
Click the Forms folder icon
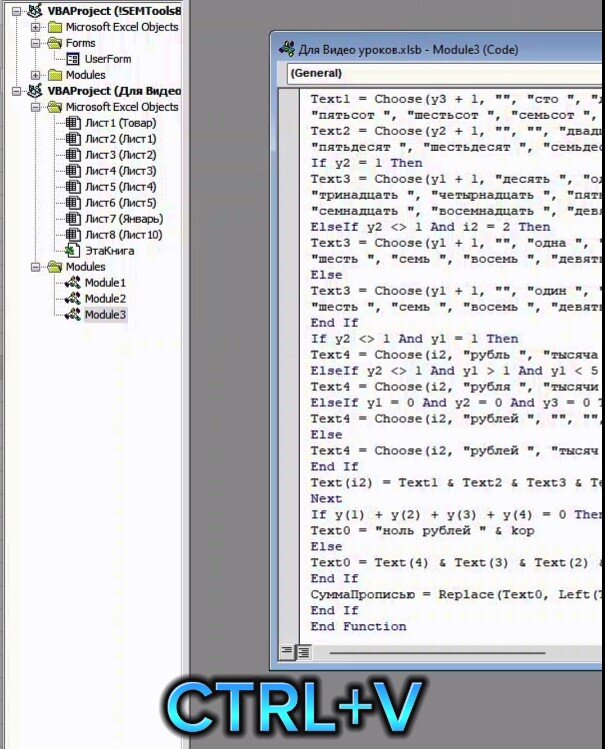click(x=55, y=43)
